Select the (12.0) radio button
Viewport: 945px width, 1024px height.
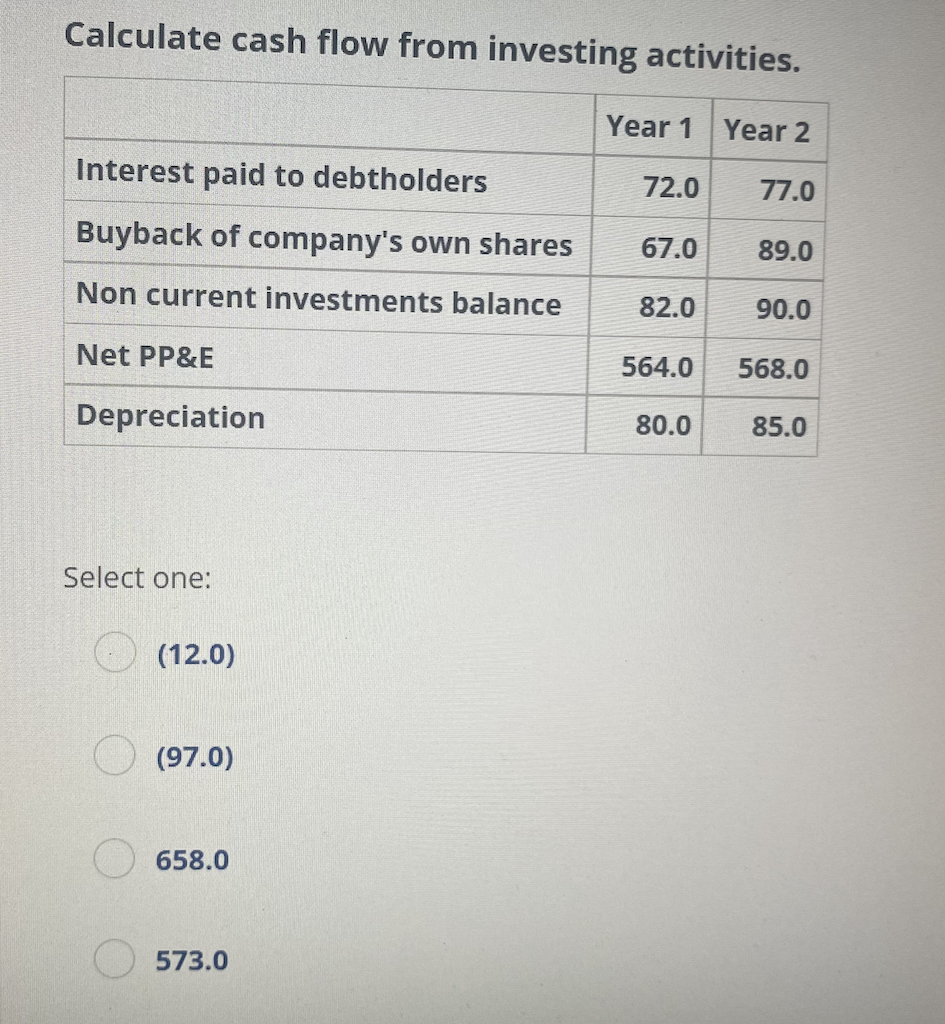(116, 655)
